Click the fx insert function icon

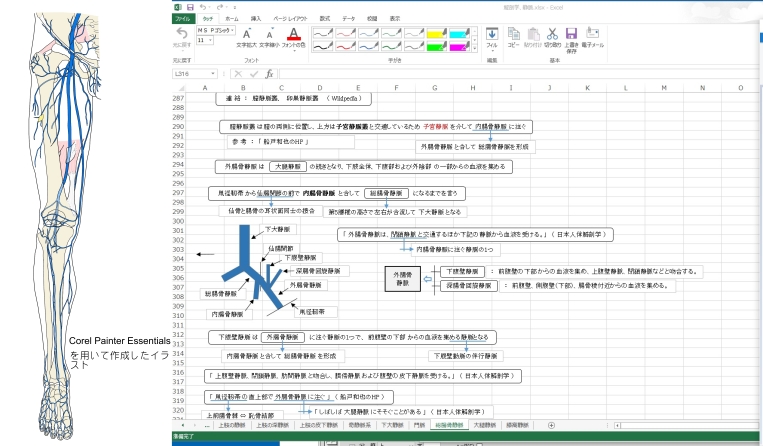[x=269, y=74]
